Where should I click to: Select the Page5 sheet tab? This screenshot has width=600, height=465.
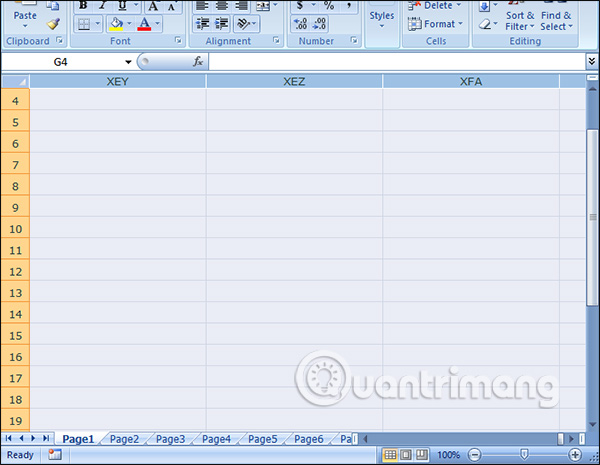coord(262,439)
